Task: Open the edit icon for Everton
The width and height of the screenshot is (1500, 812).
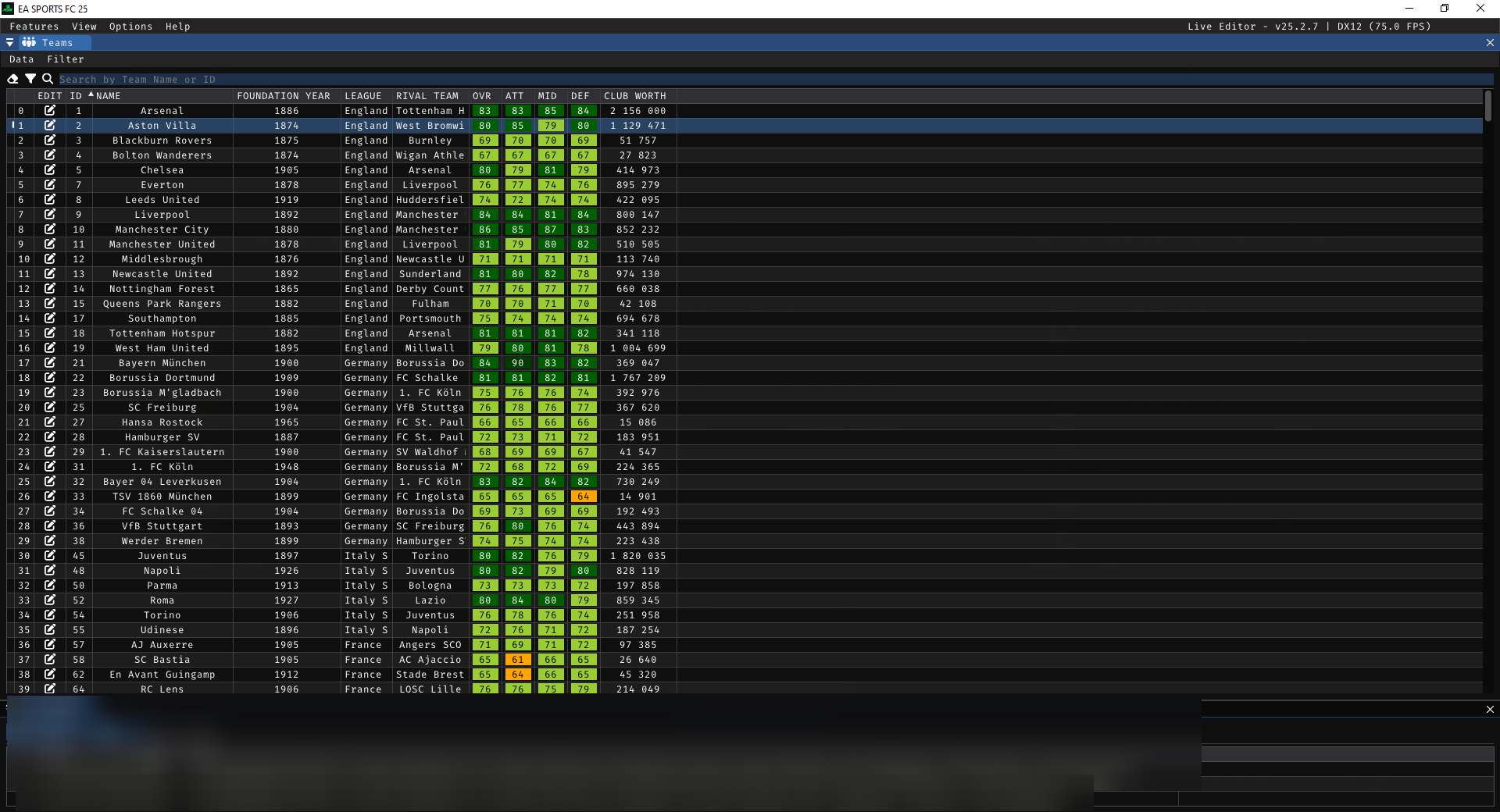Action: point(50,185)
